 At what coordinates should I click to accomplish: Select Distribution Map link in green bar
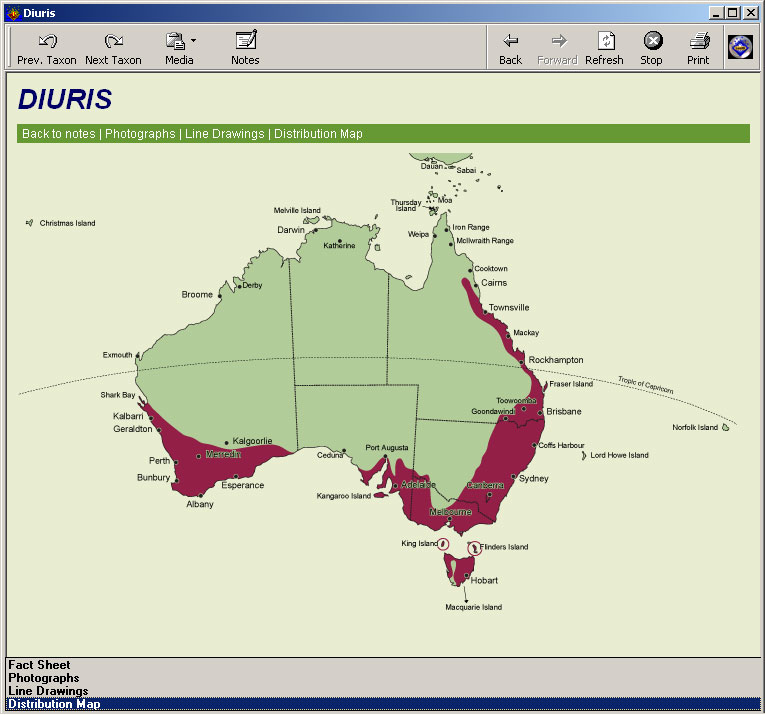click(x=318, y=134)
